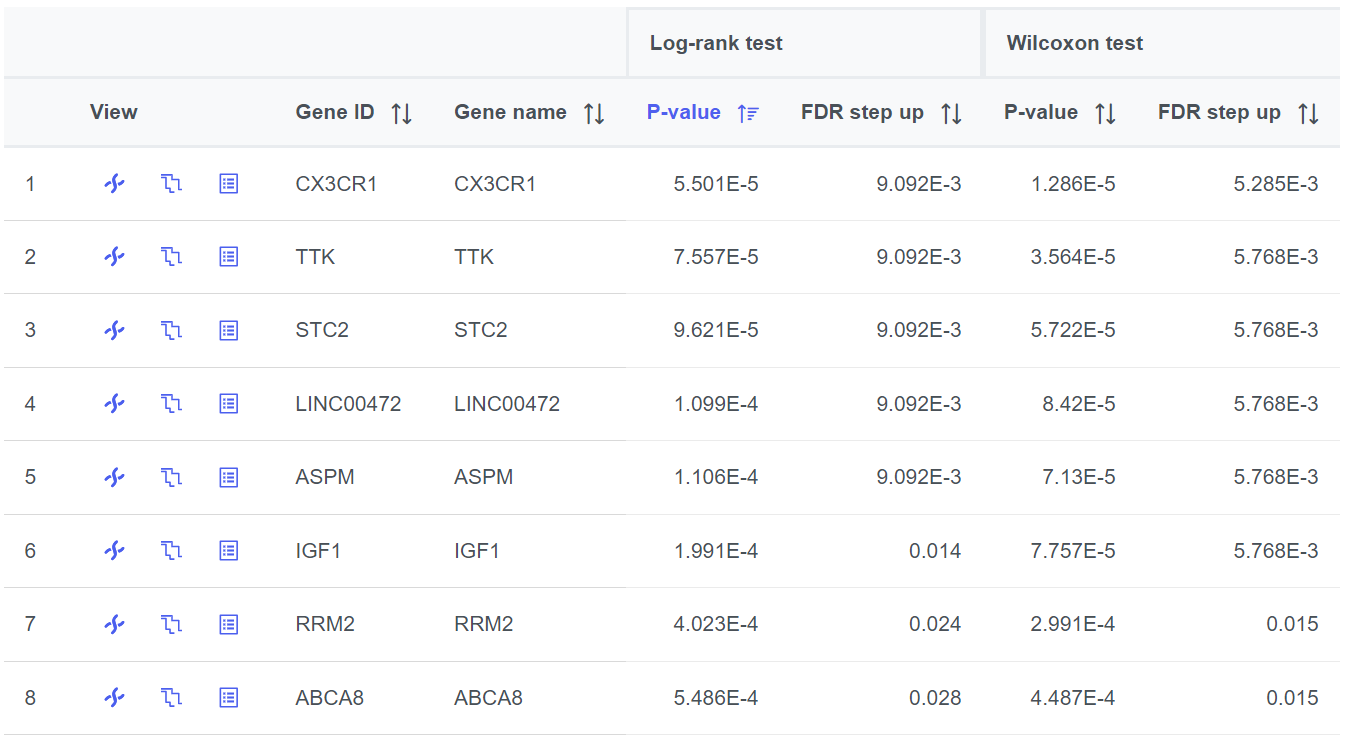This screenshot has height=738, width=1346.
Task: Open the details list icon for STC2
Action: pyautogui.click(x=229, y=330)
